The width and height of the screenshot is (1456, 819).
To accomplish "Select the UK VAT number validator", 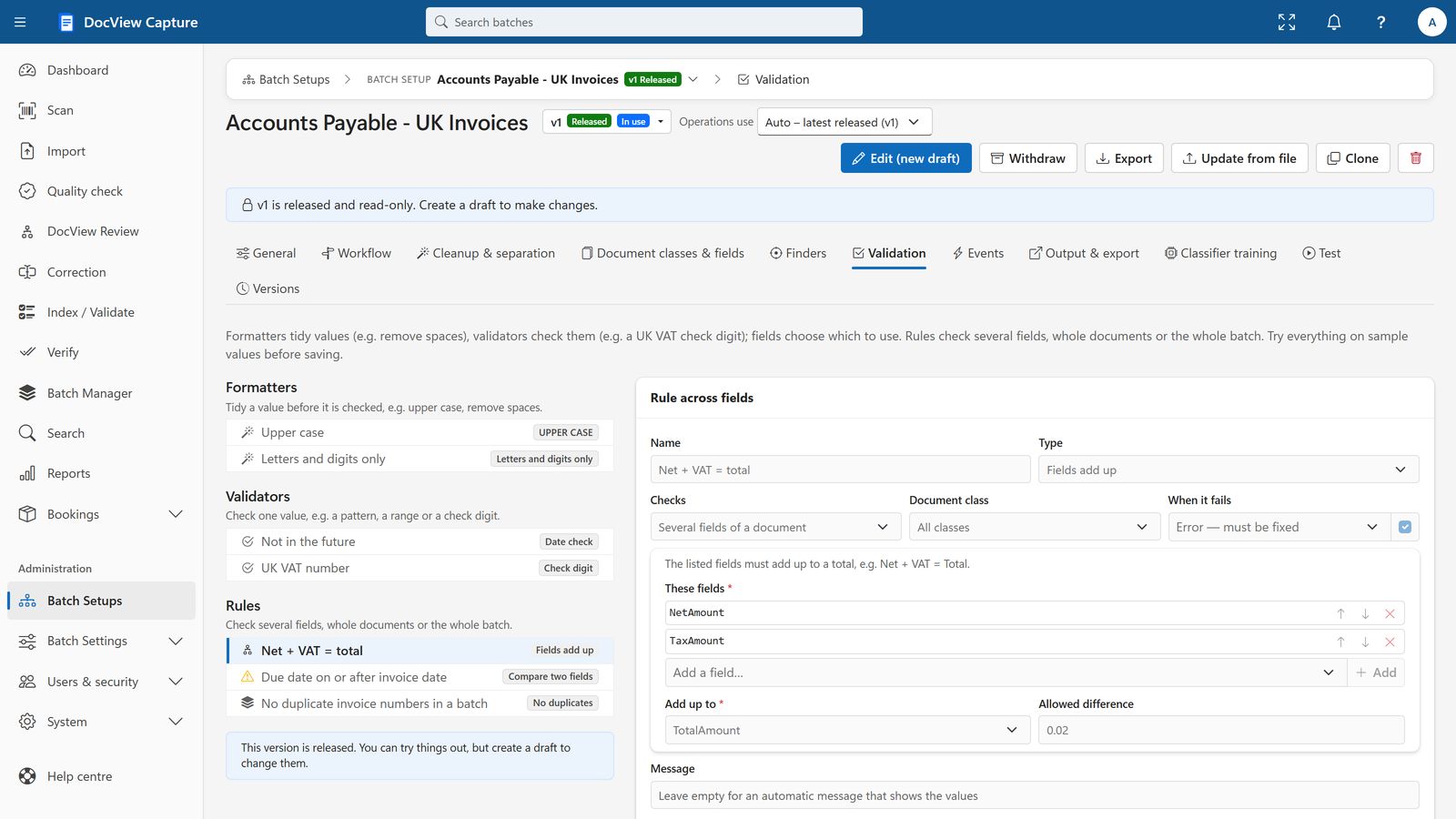I will tap(420, 568).
